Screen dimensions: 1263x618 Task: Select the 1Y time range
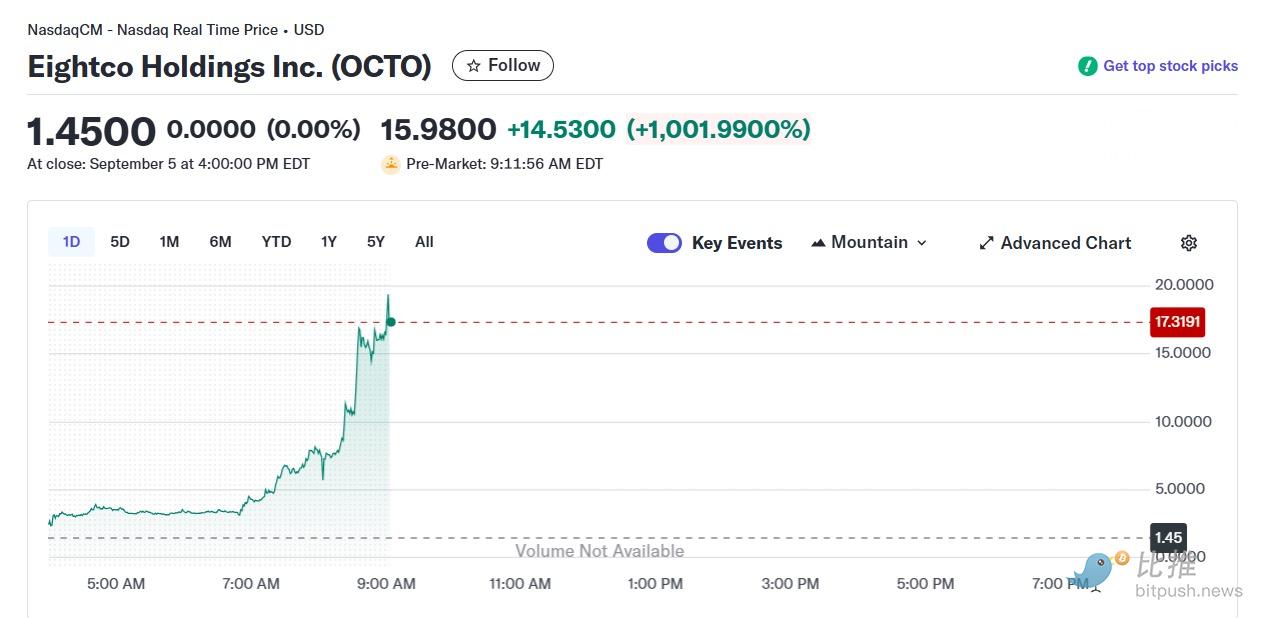pos(329,242)
